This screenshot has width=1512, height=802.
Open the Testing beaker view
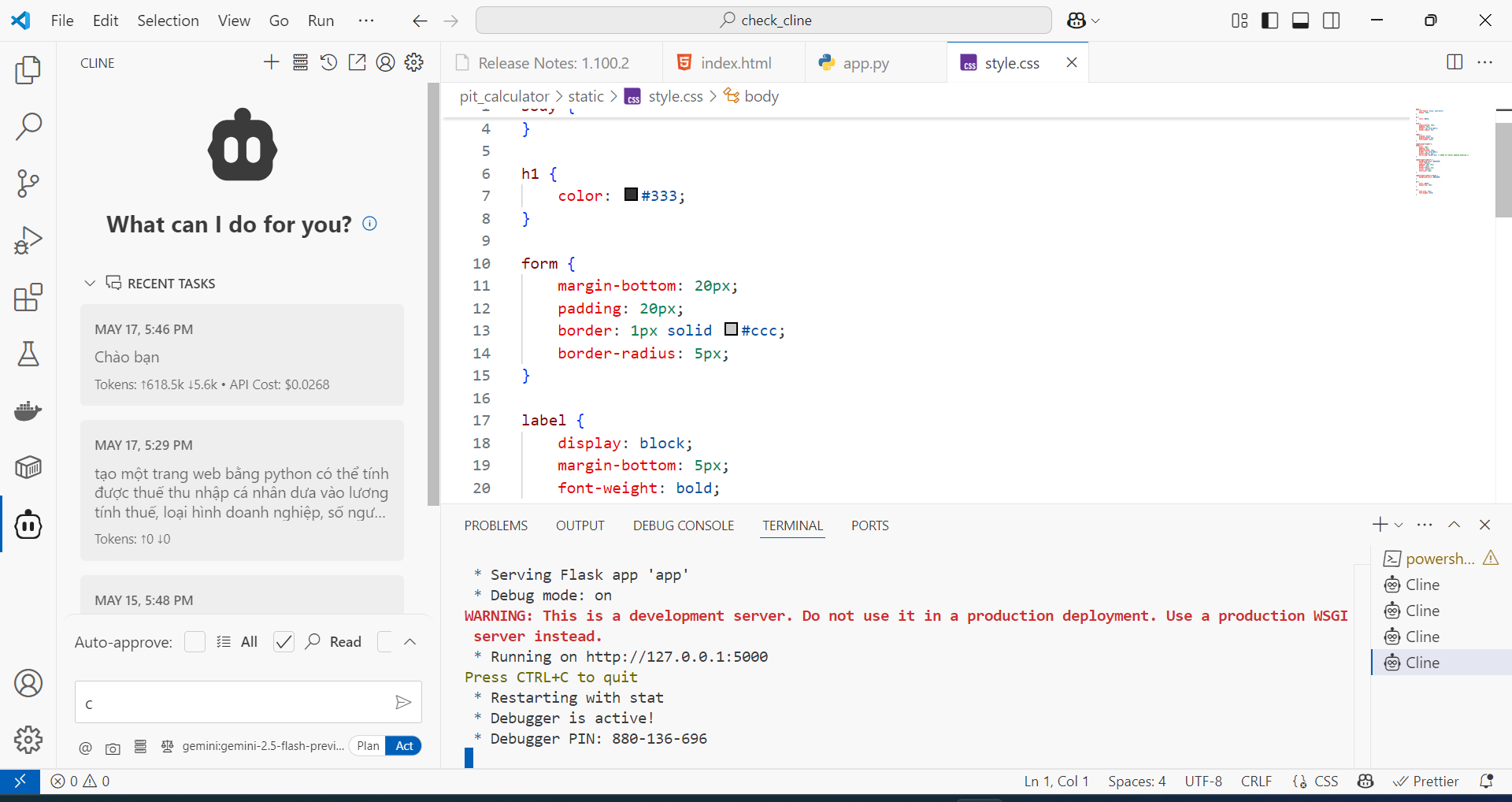point(28,354)
